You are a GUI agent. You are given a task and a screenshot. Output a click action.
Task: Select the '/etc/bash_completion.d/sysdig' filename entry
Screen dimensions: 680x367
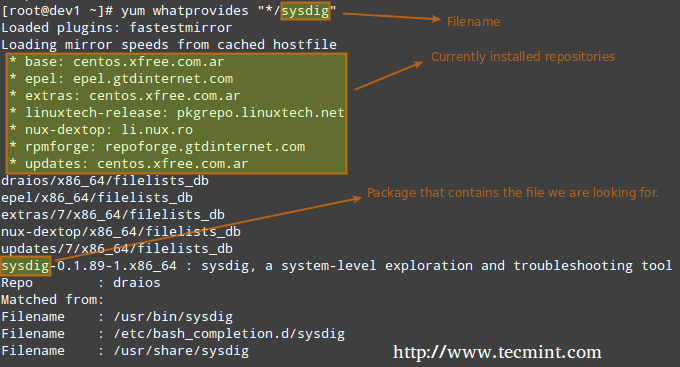coord(173,334)
